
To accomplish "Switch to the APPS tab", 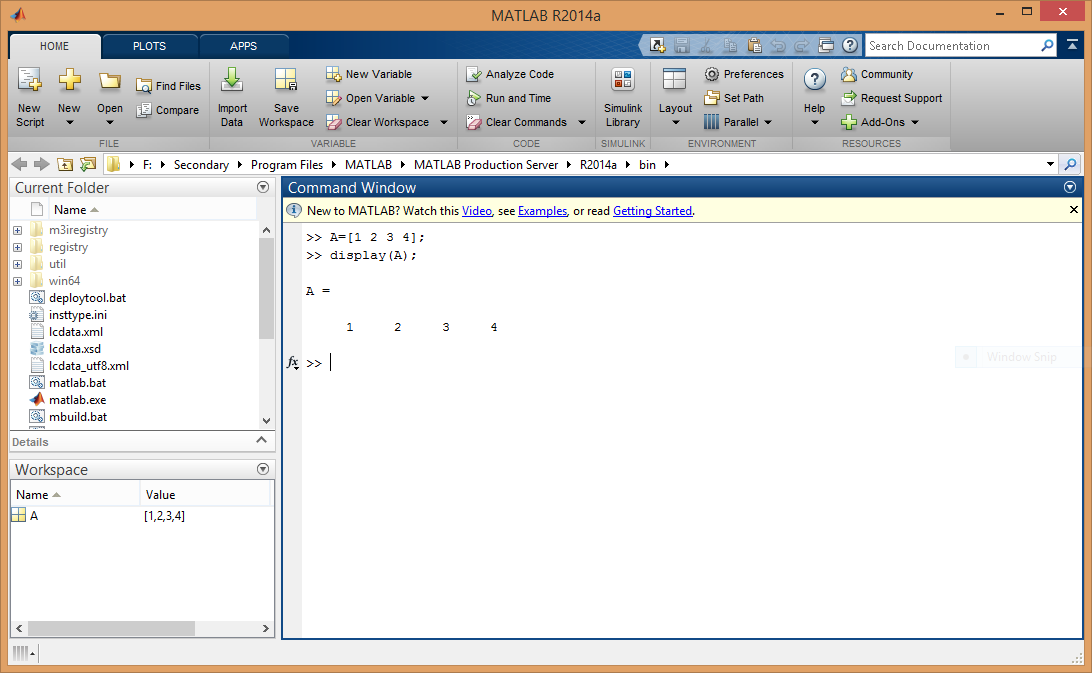I will [244, 46].
